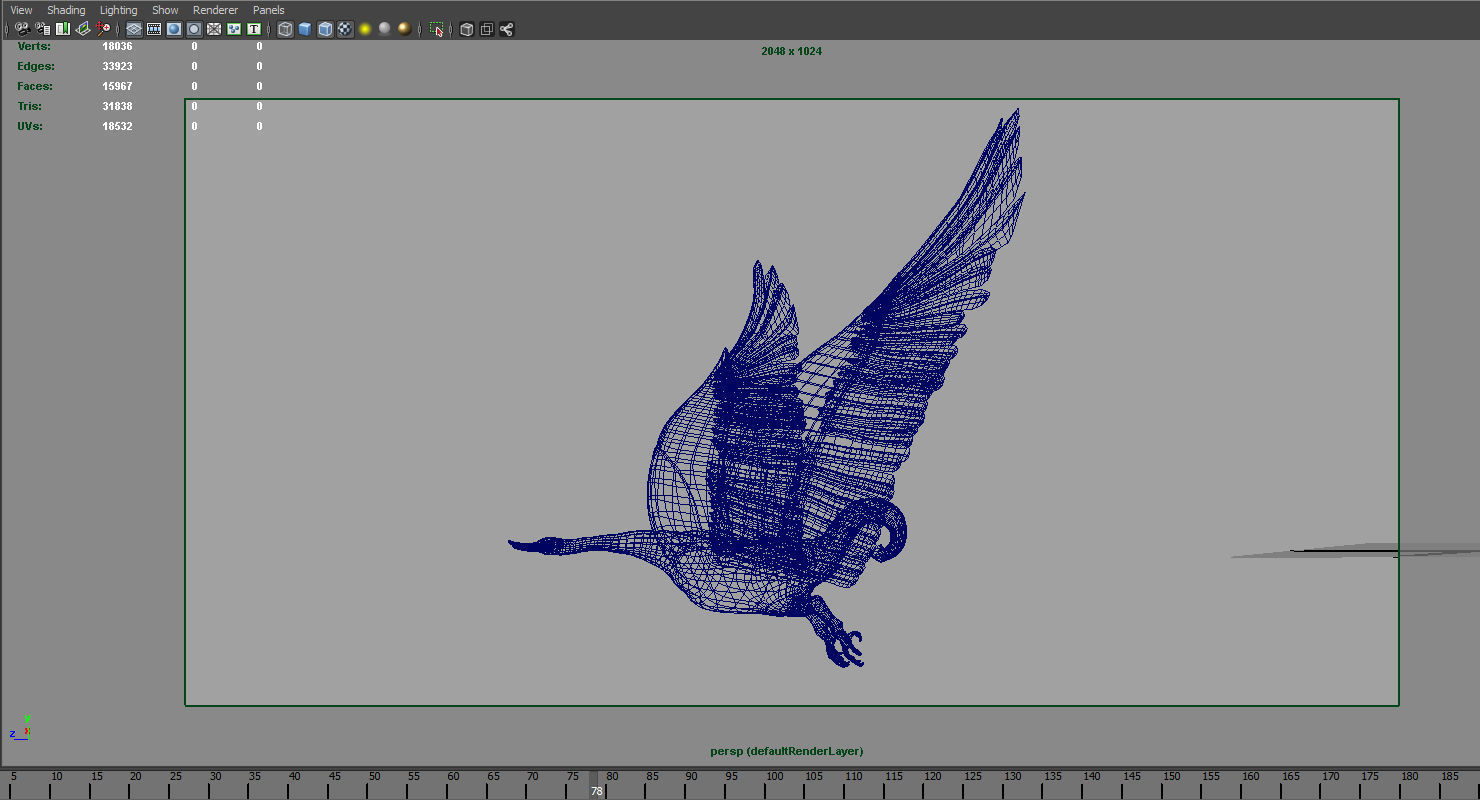Click X-Ray Active Components icon
This screenshot has height=800, width=1480.
coord(486,29)
